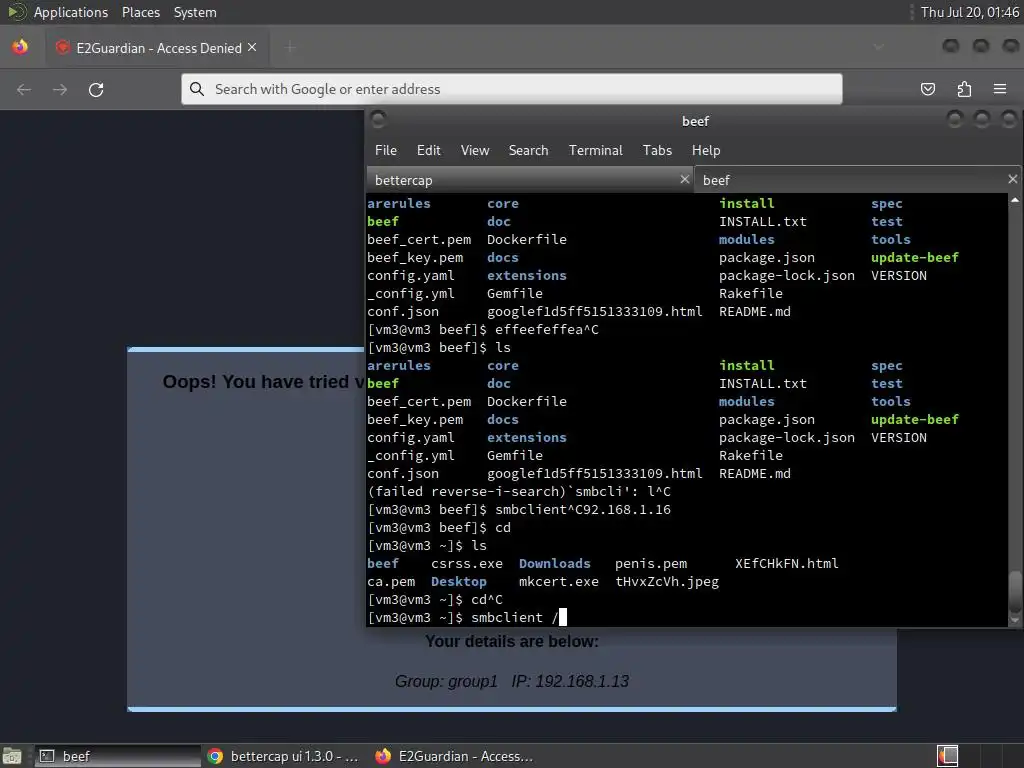Click the Oops! You have tried heading

(263, 381)
